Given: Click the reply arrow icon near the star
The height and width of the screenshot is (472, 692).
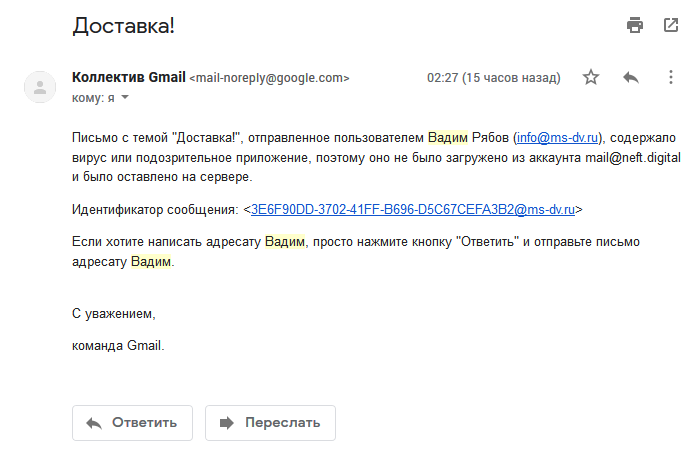Looking at the screenshot, I should click(x=631, y=78).
